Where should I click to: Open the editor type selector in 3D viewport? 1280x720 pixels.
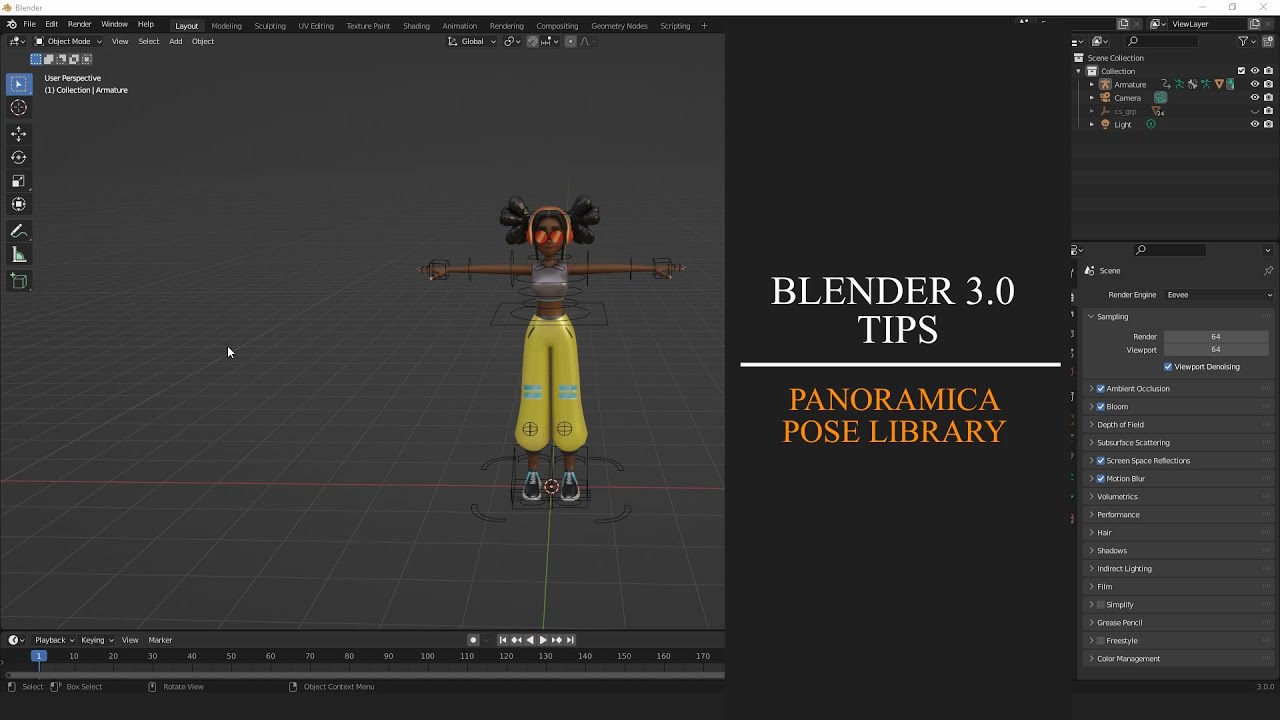point(17,41)
